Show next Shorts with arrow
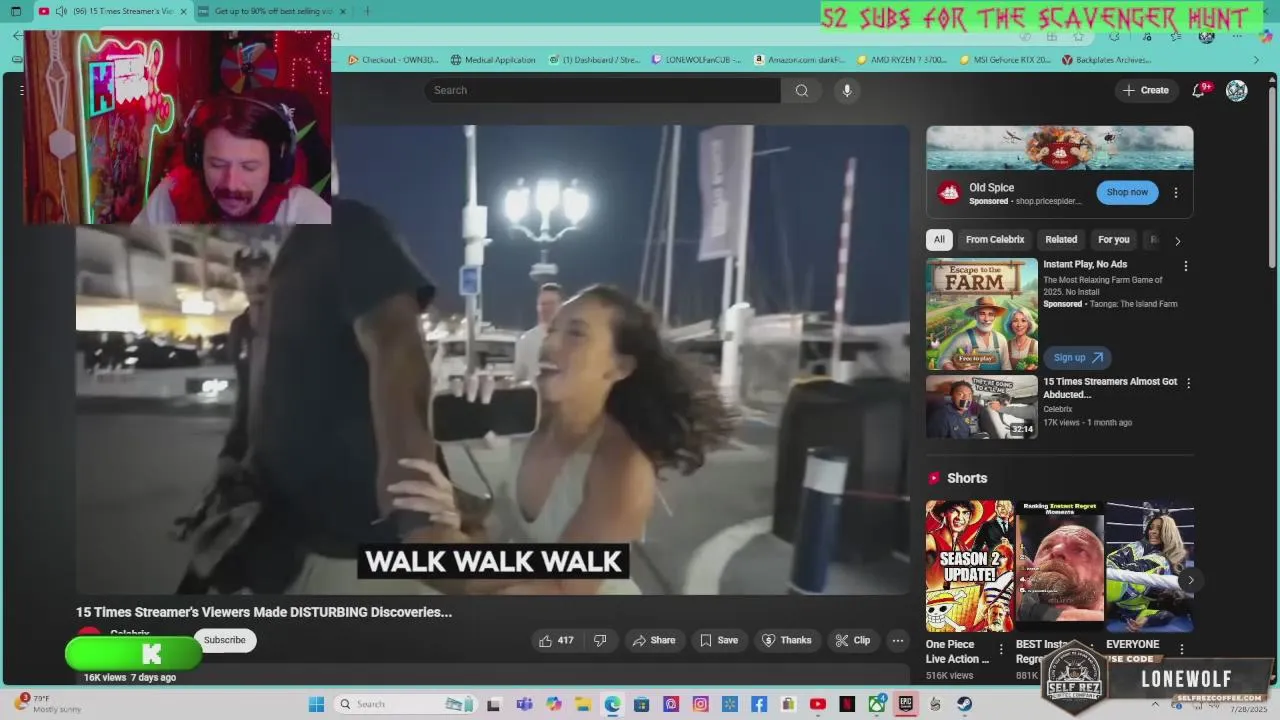 pos(1190,580)
